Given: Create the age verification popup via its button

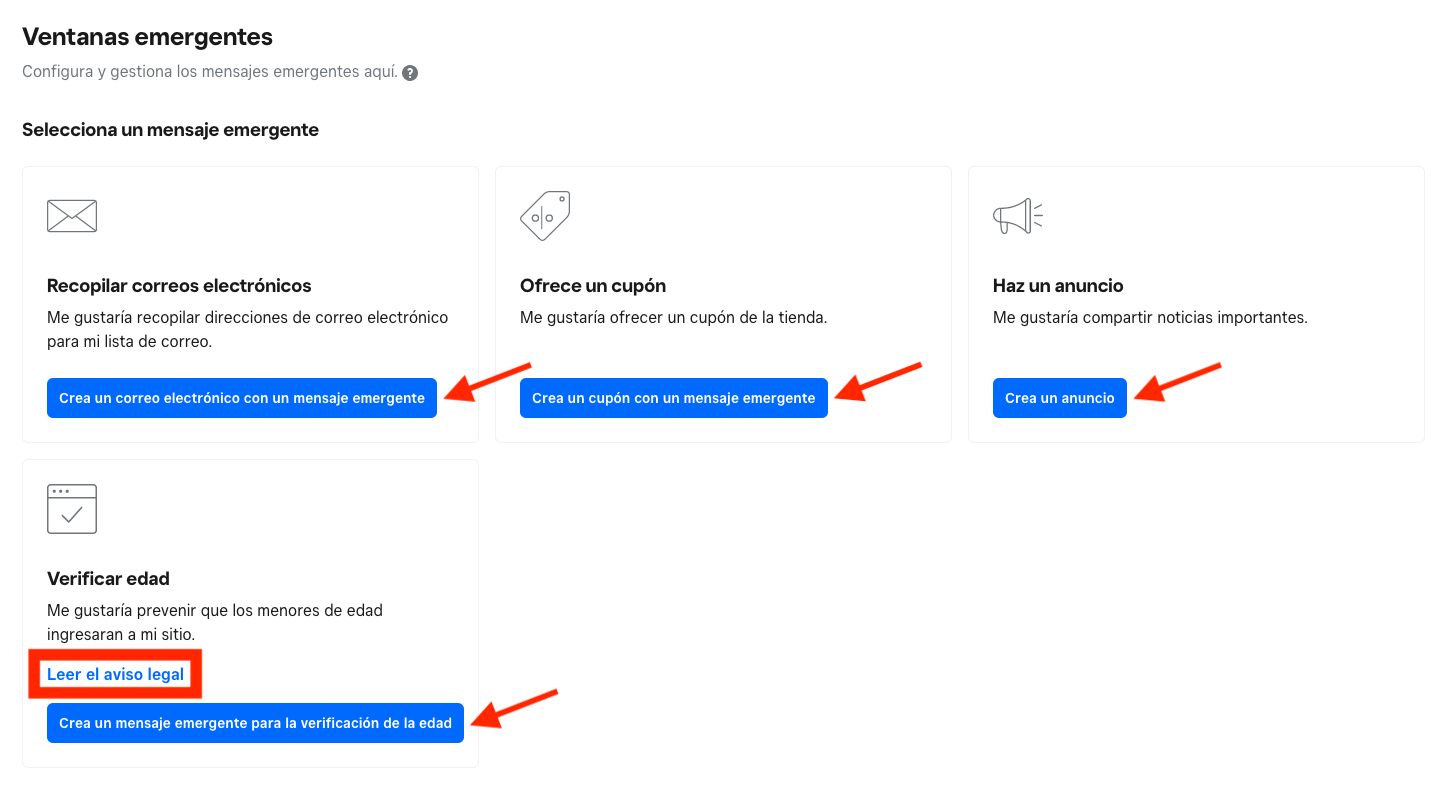Looking at the screenshot, I should pos(255,723).
